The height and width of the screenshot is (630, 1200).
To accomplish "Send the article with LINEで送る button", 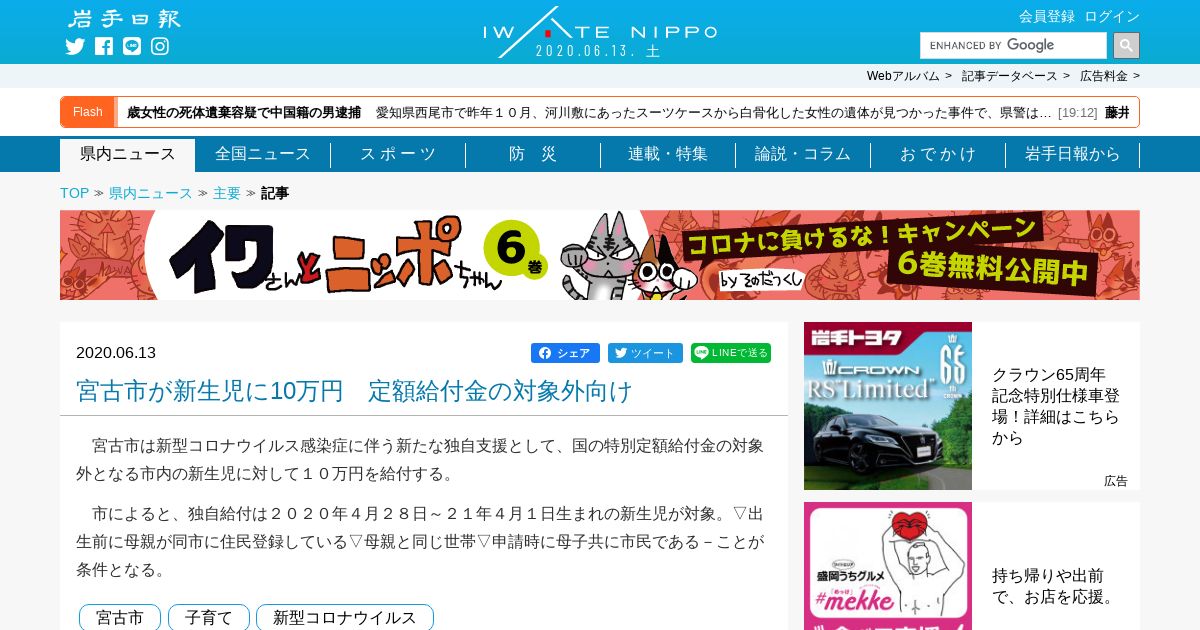I will tap(731, 353).
